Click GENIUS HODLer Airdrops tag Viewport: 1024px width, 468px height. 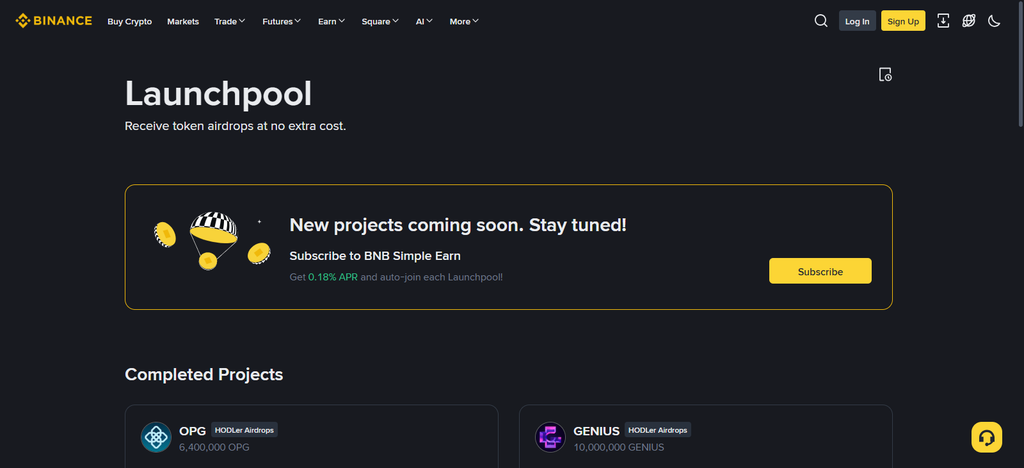click(x=658, y=429)
